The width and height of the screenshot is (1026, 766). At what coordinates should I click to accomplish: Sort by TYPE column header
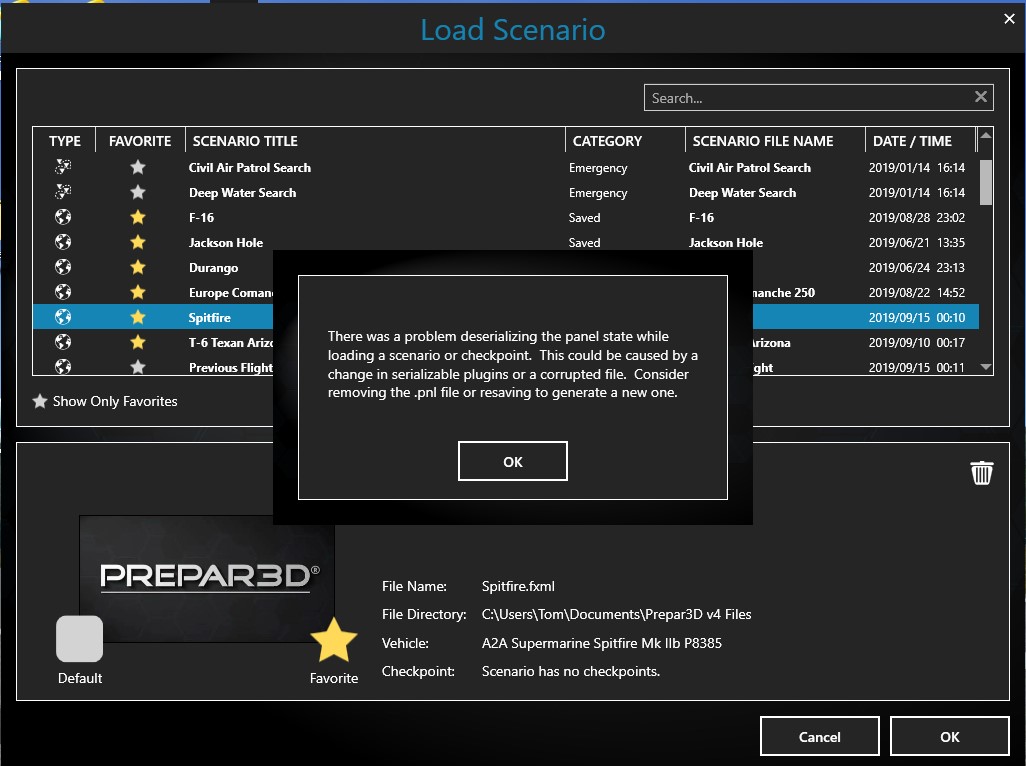(64, 141)
